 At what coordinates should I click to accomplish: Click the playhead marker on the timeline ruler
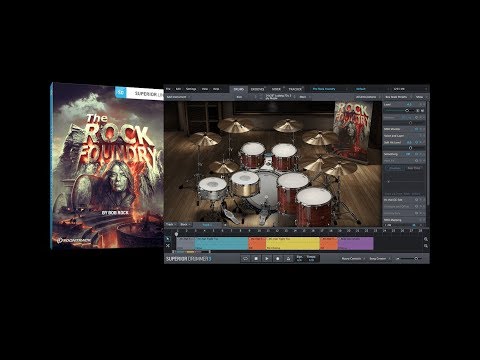pos(176,234)
